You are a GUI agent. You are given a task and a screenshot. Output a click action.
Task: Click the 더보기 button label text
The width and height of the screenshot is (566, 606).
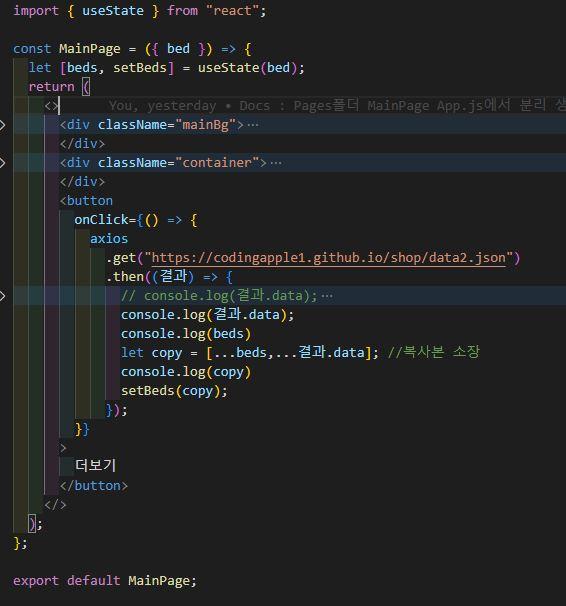(x=95, y=465)
